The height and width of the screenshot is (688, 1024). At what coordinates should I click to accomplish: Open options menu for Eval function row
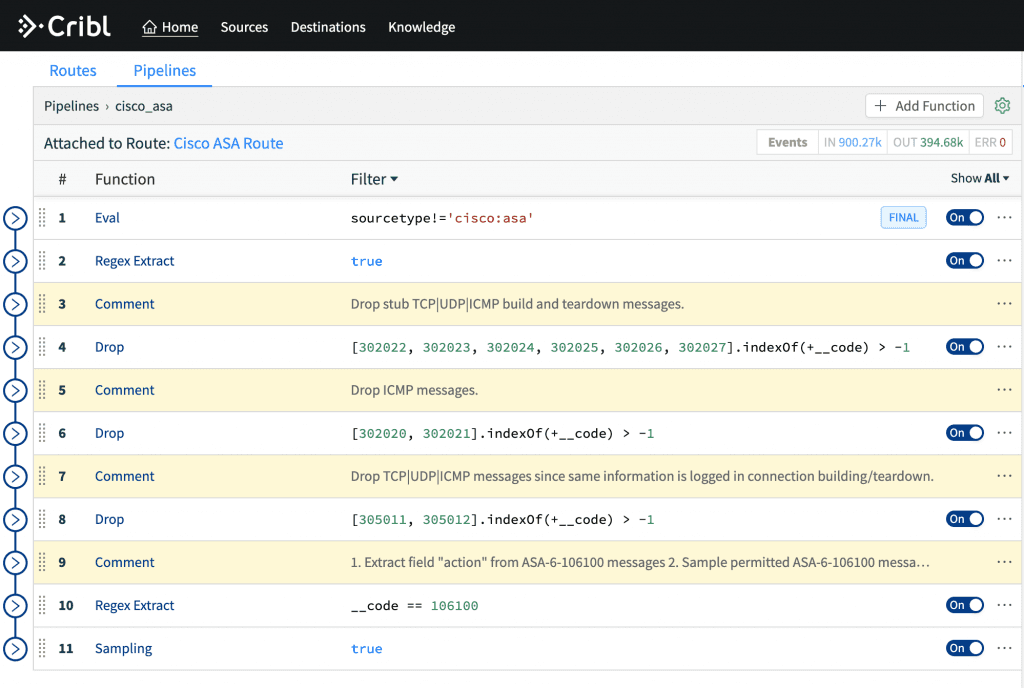pos(1005,218)
